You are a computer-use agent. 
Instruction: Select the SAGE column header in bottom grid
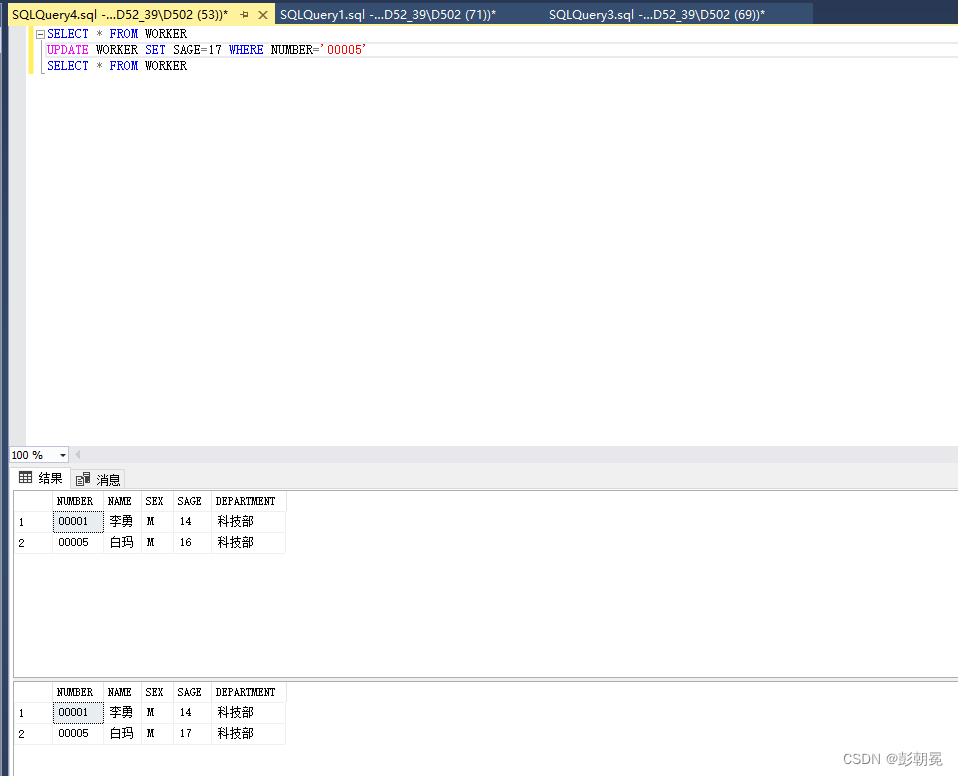click(189, 691)
